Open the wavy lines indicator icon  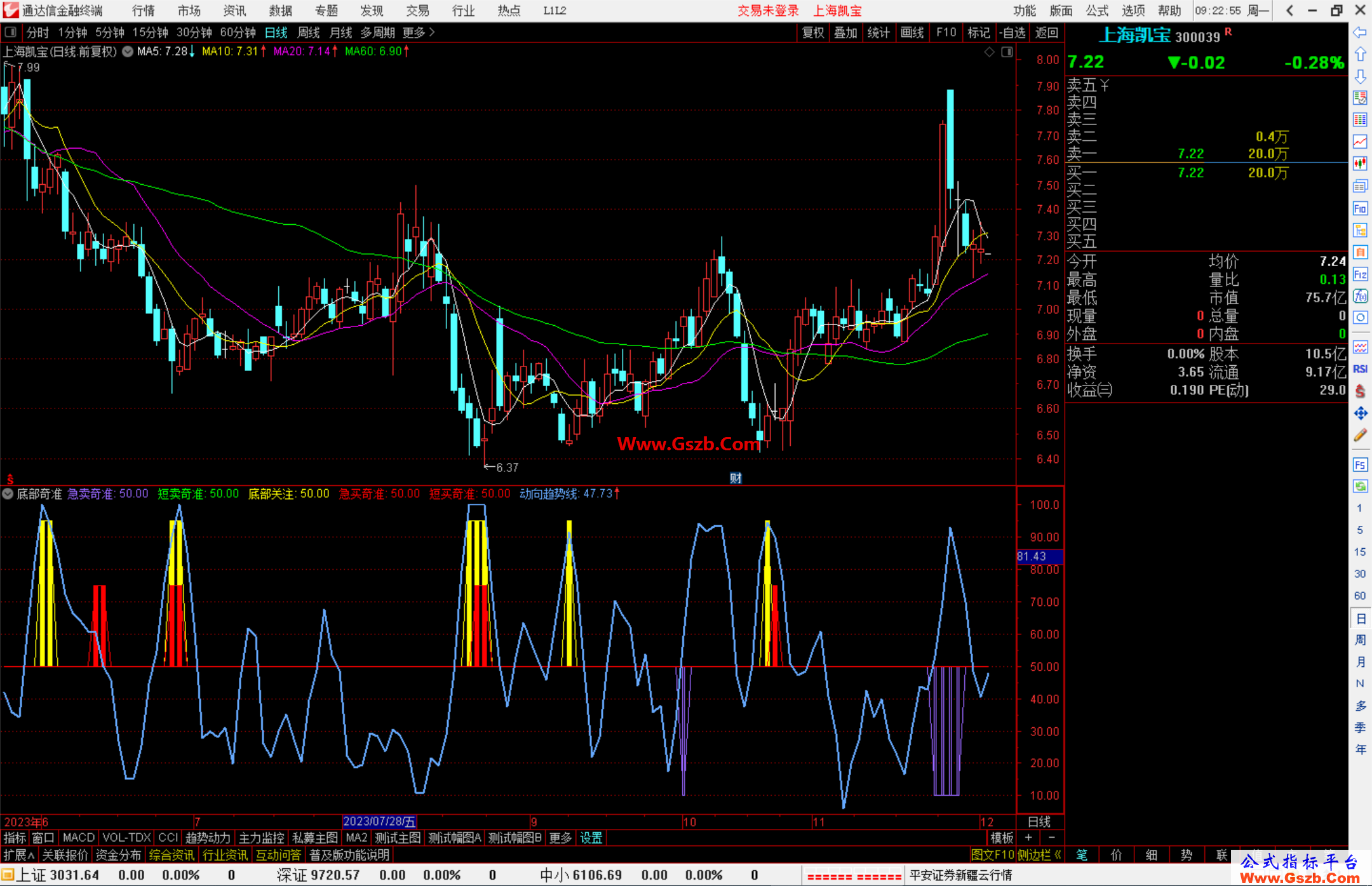click(x=1360, y=347)
